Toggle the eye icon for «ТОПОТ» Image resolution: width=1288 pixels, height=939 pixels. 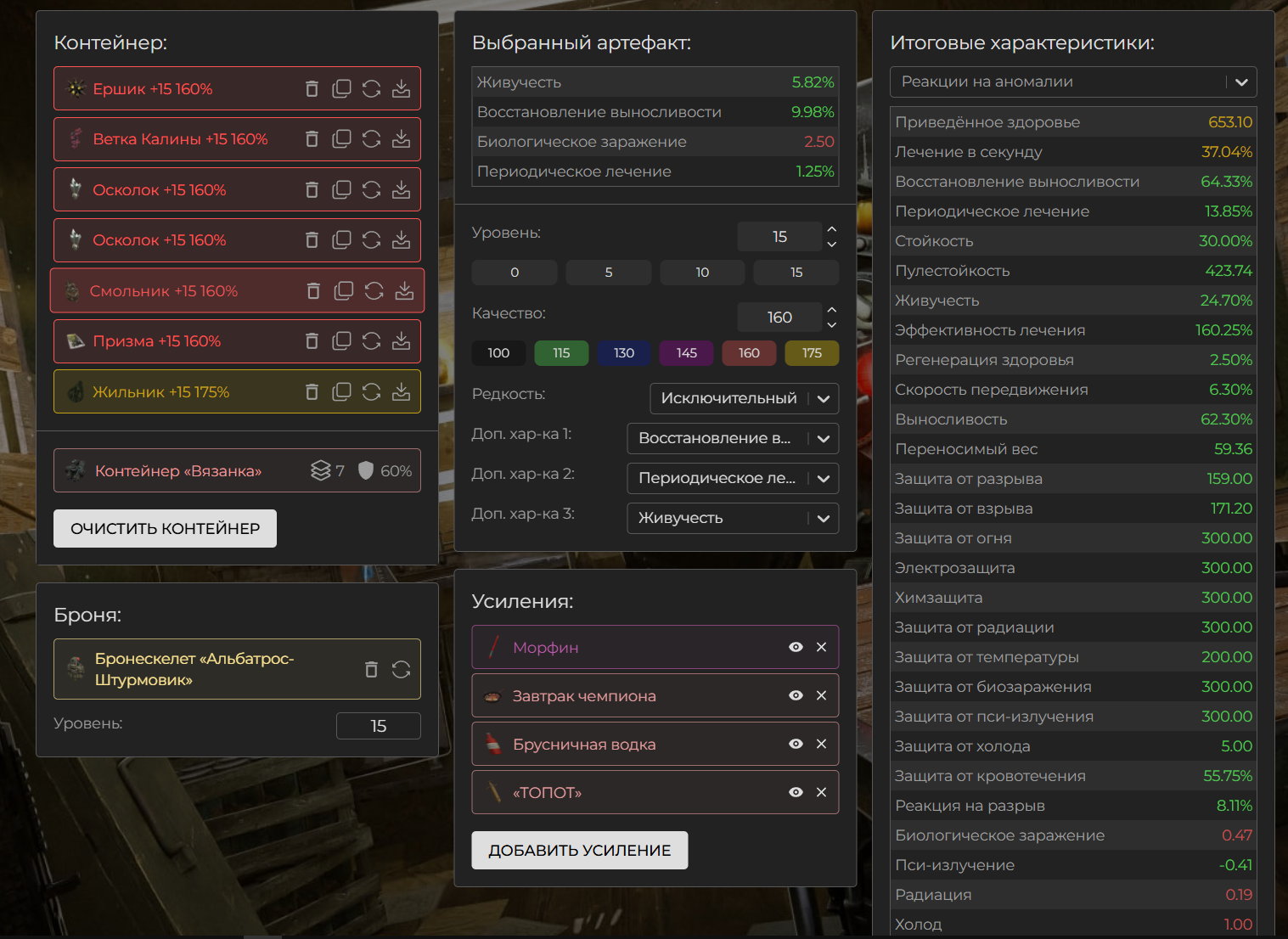(796, 792)
